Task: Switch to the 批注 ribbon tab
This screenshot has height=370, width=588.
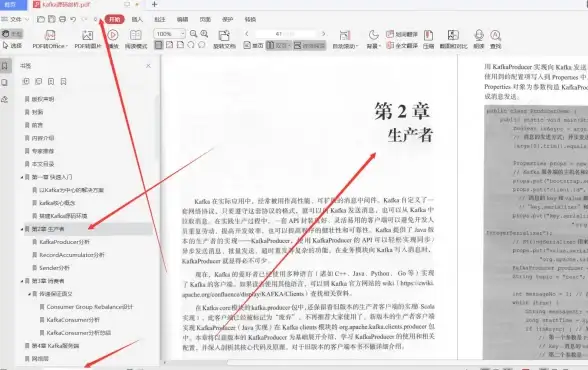Action: (x=160, y=19)
